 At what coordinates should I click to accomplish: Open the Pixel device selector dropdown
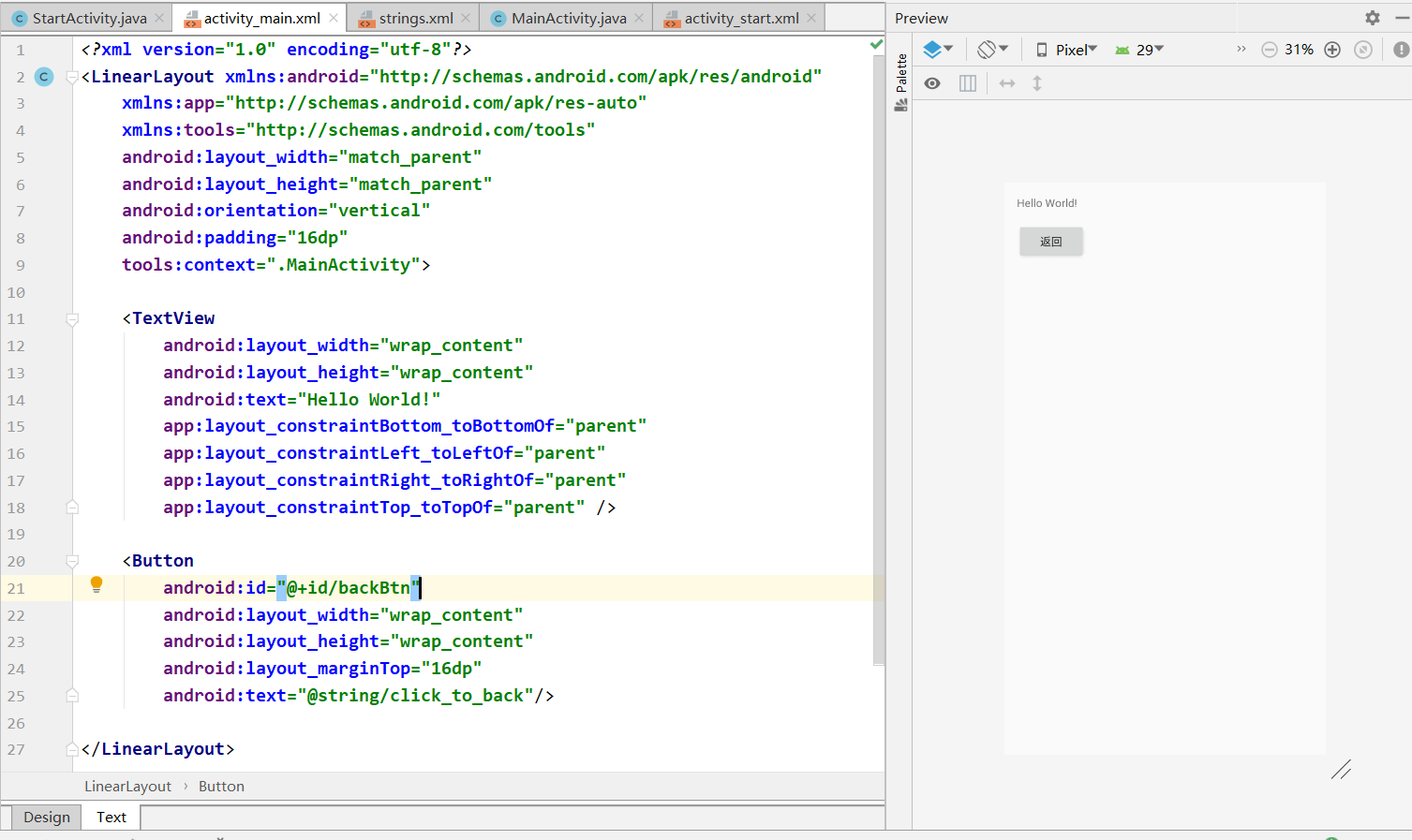click(x=1066, y=50)
